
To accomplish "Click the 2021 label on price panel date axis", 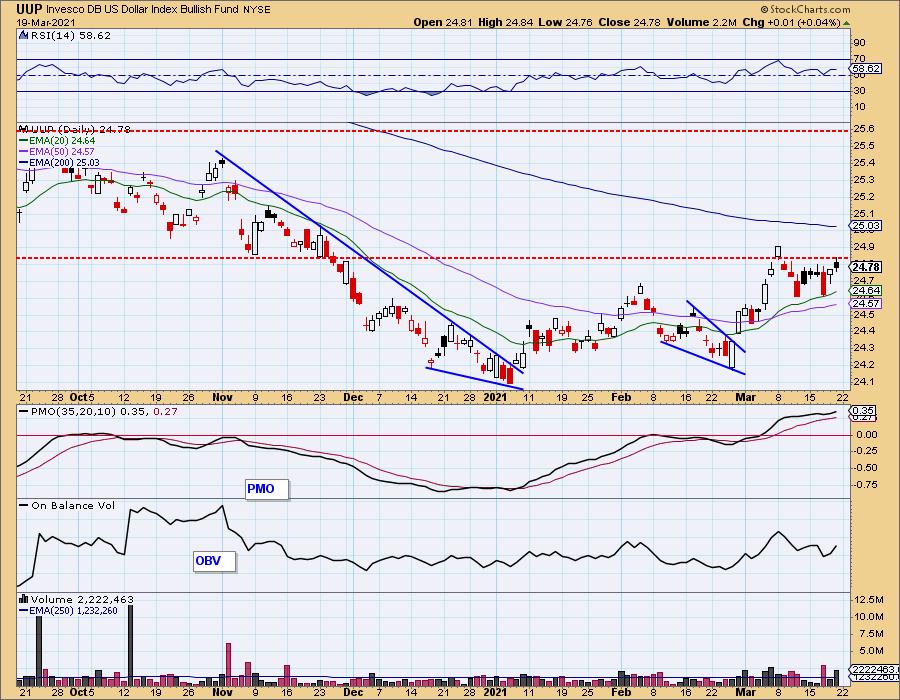I will [495, 398].
